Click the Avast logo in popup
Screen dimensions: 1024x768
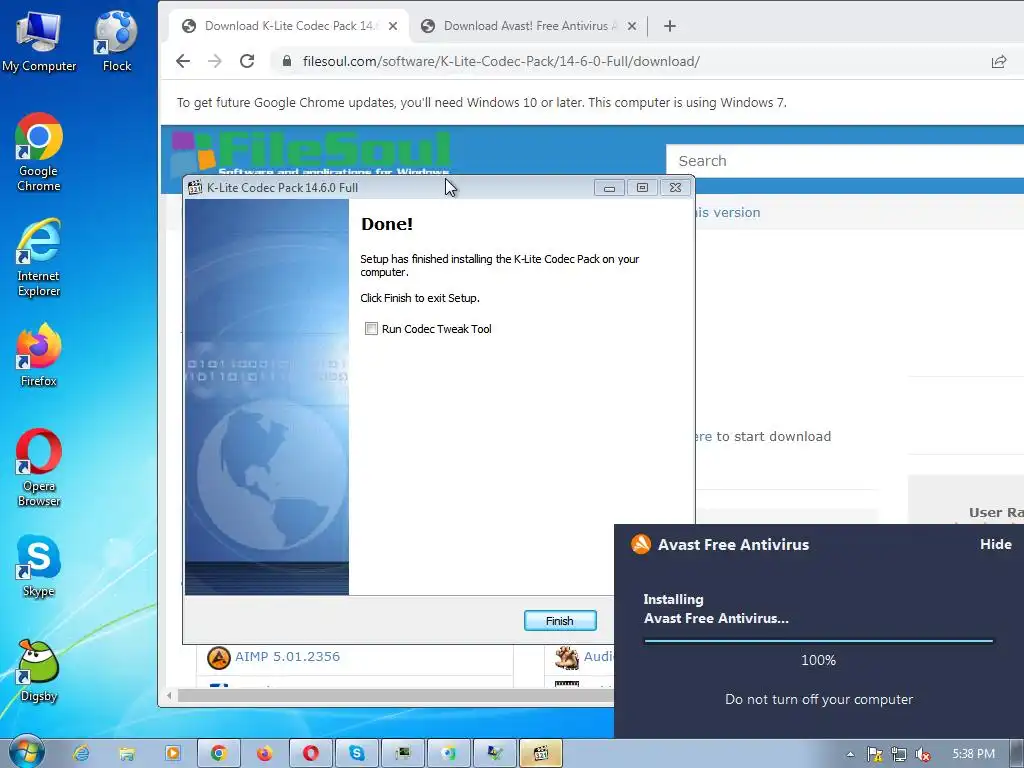[641, 544]
